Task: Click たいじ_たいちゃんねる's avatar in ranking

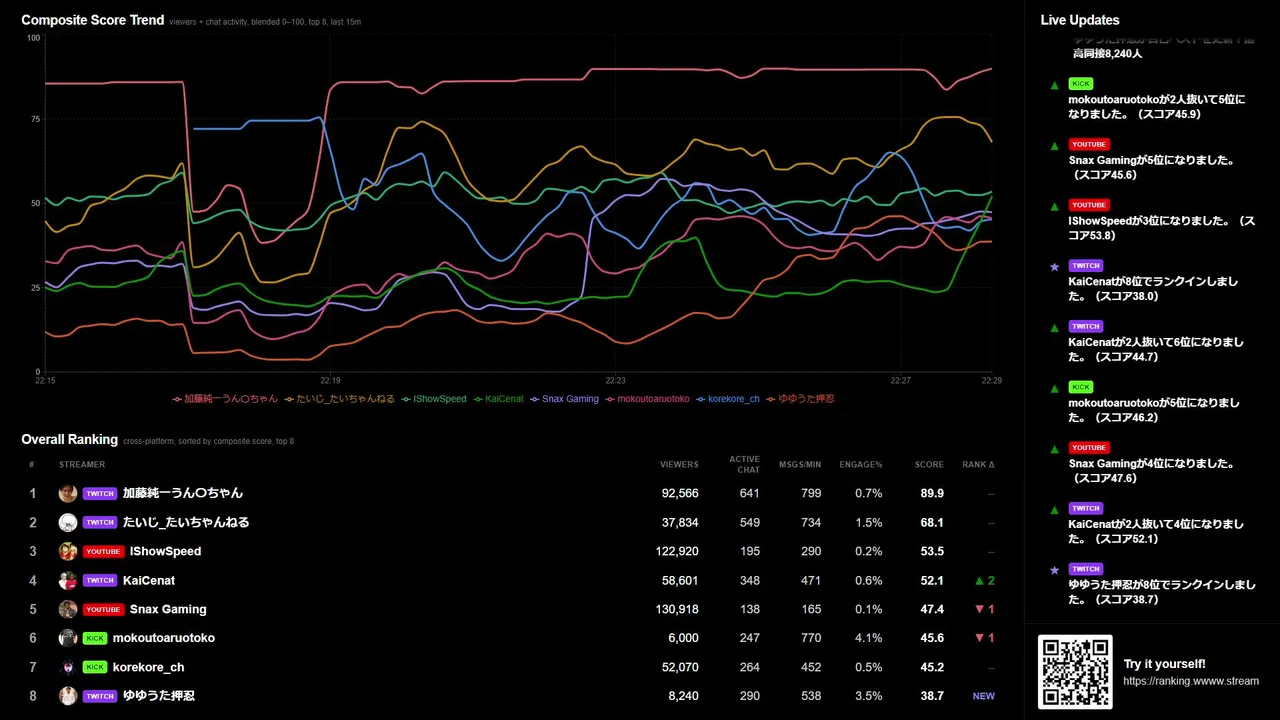Action: (x=68, y=522)
